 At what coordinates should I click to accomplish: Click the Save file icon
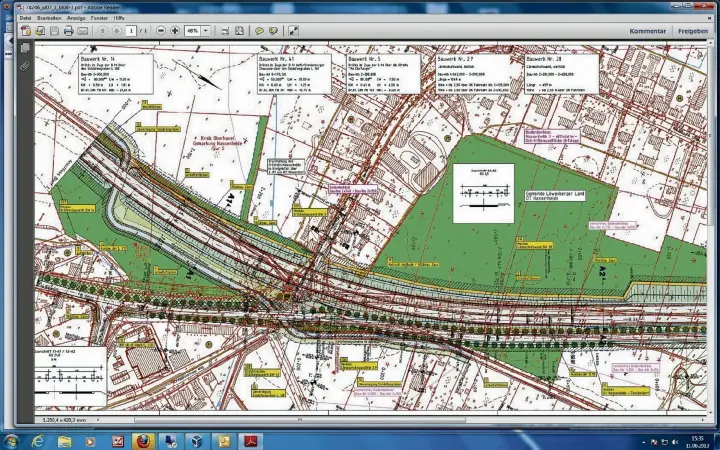tap(54, 31)
